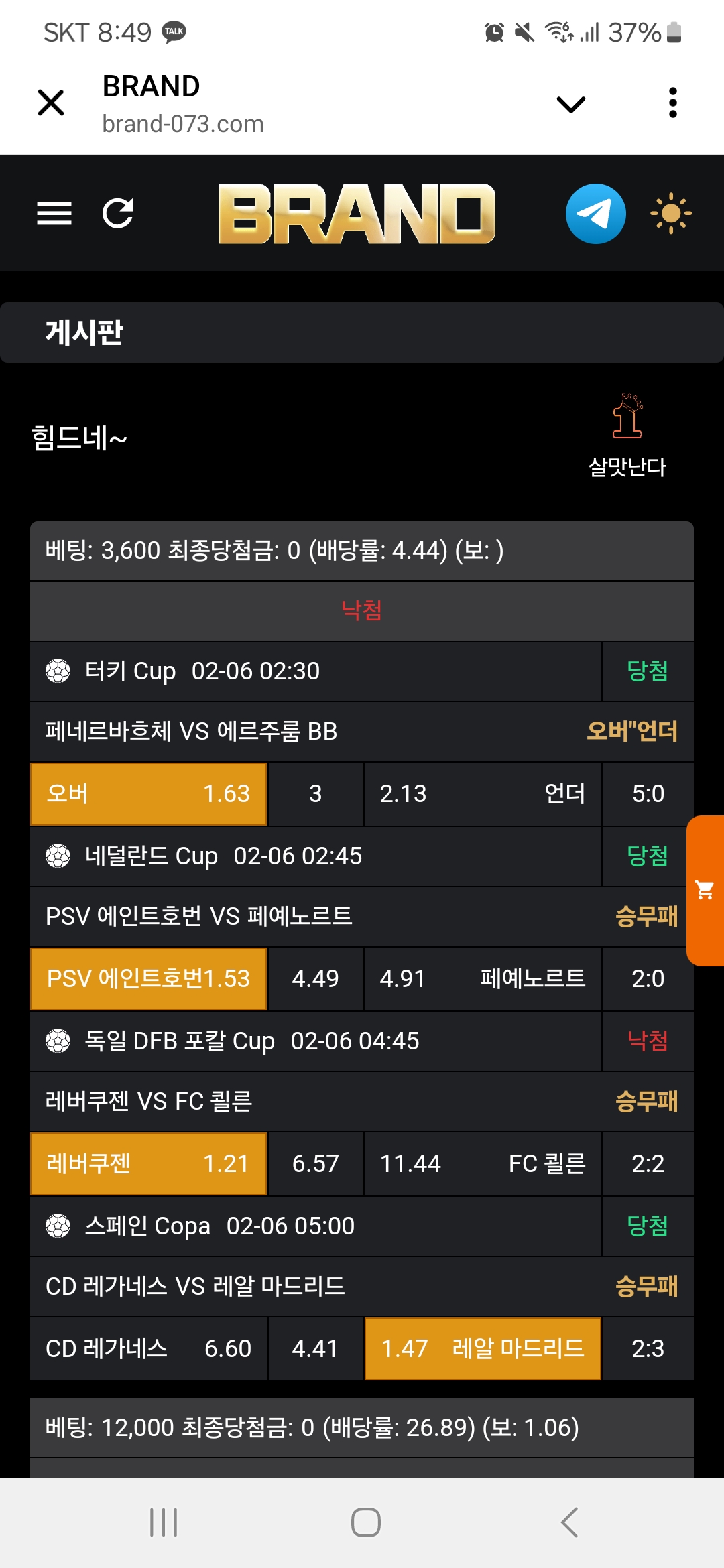The width and height of the screenshot is (724, 1568).
Task: Tap the 게시판 section header
Action: (84, 332)
